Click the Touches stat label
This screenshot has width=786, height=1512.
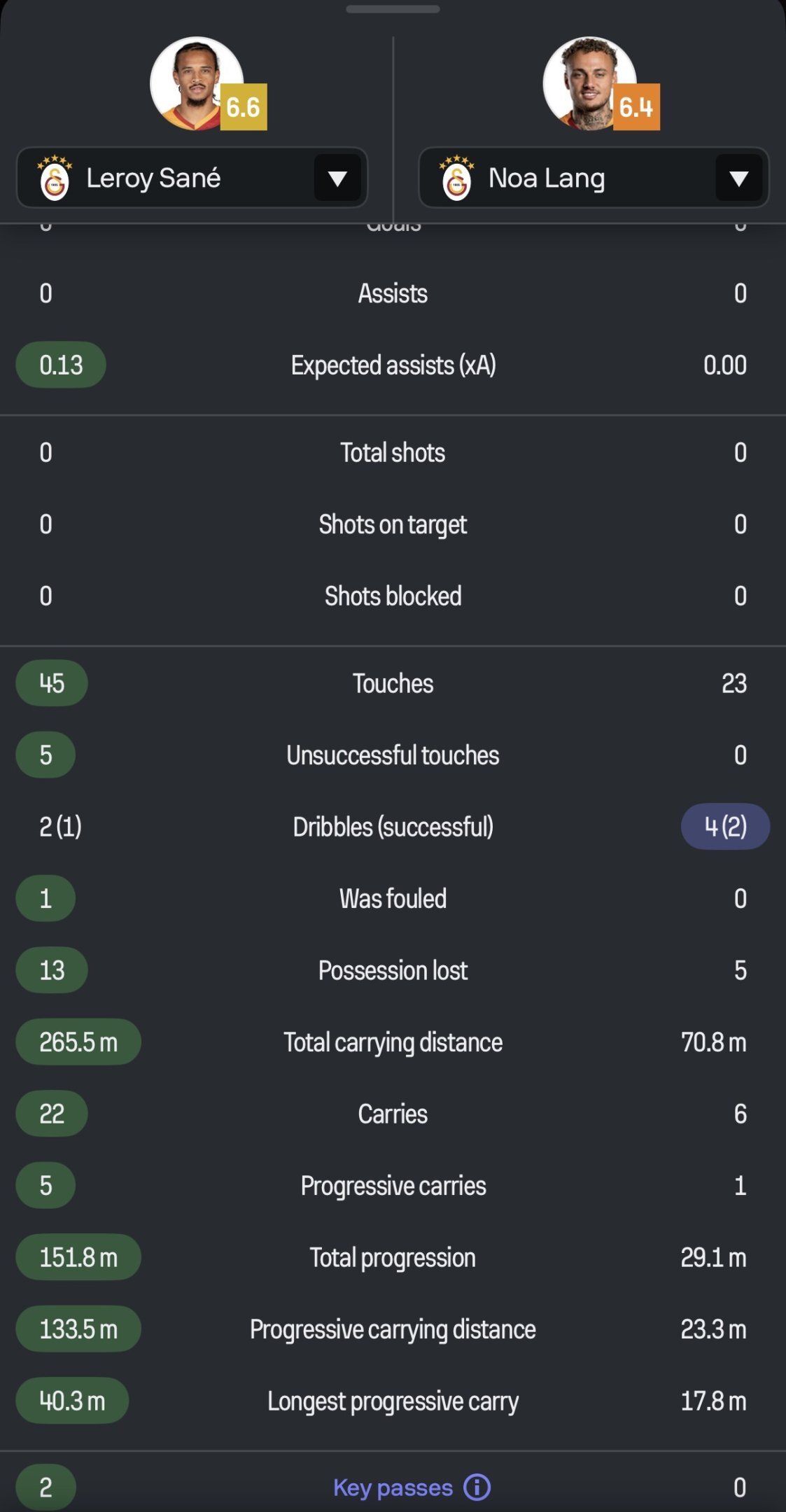coord(393,683)
